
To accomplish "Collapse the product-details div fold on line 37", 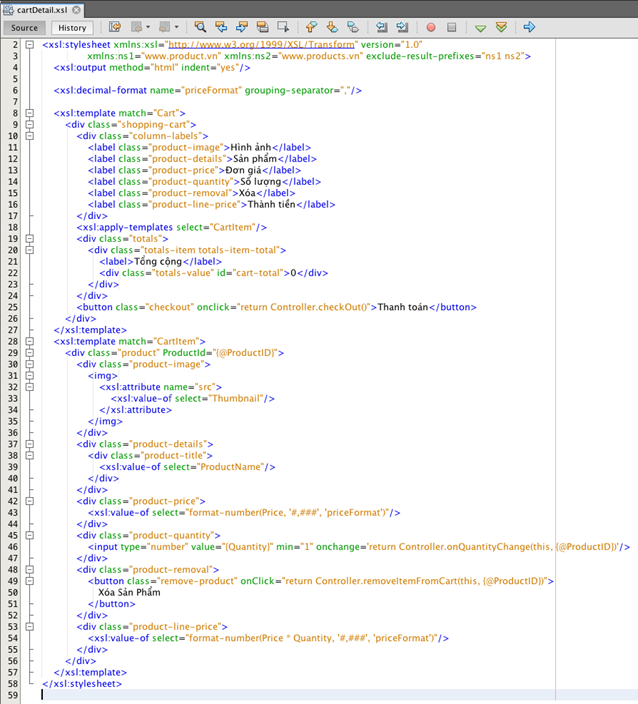I will (x=30, y=444).
